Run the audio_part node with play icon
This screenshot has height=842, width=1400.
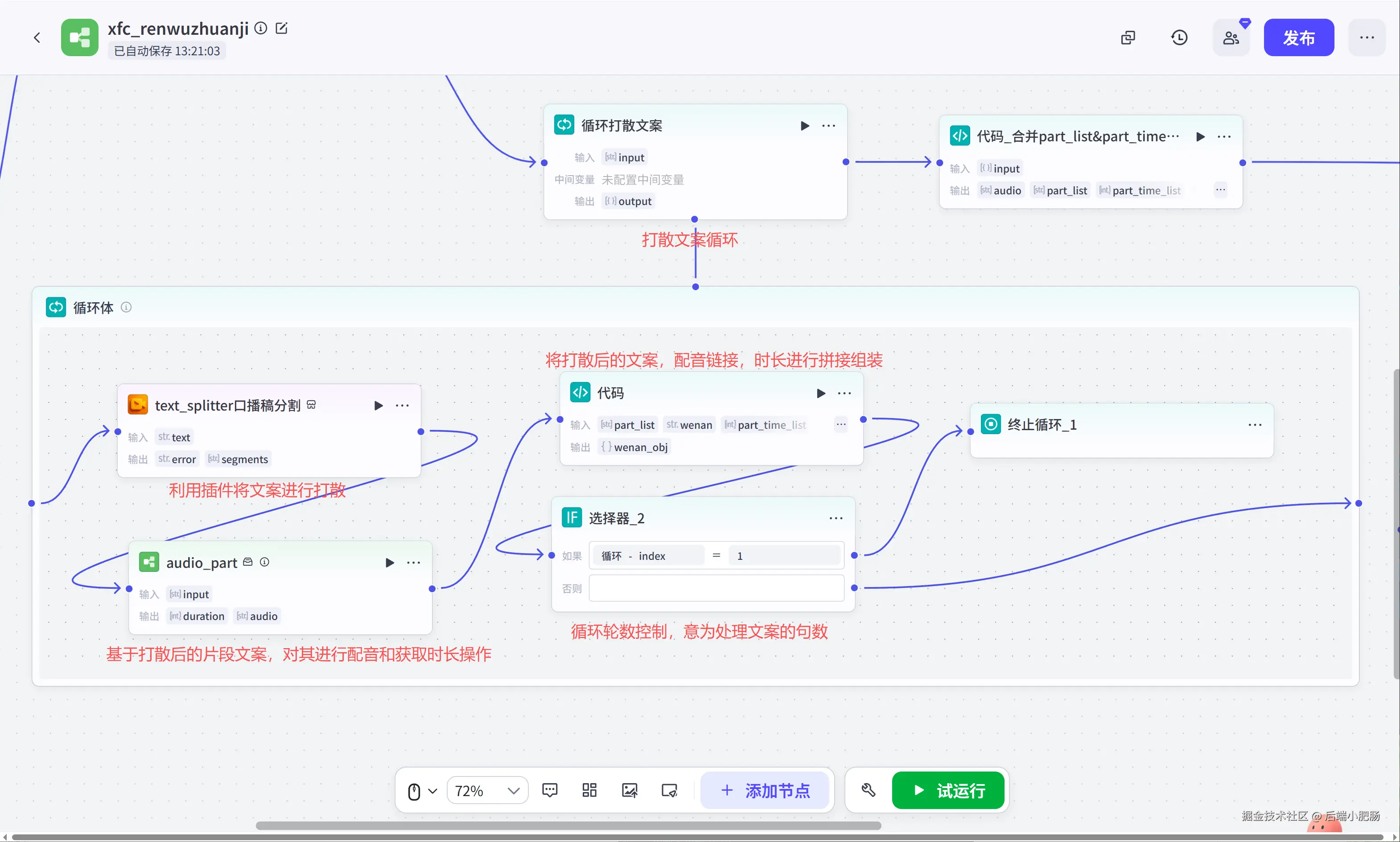click(x=389, y=562)
